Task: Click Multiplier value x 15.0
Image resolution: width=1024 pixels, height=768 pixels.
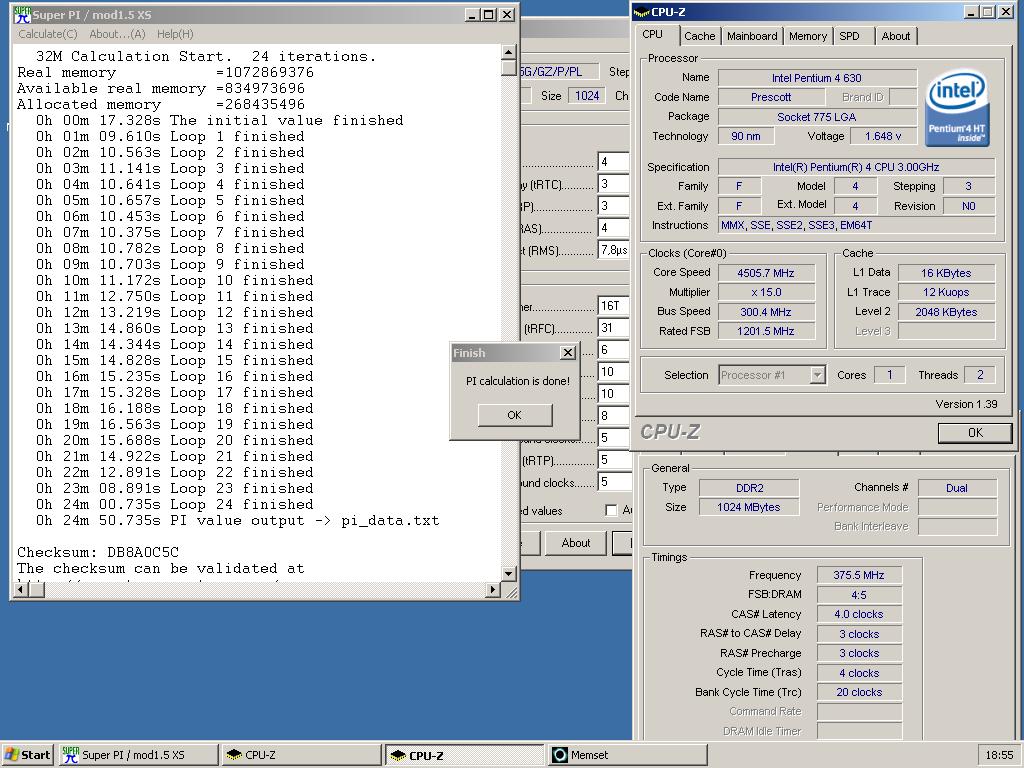Action: pos(766,292)
